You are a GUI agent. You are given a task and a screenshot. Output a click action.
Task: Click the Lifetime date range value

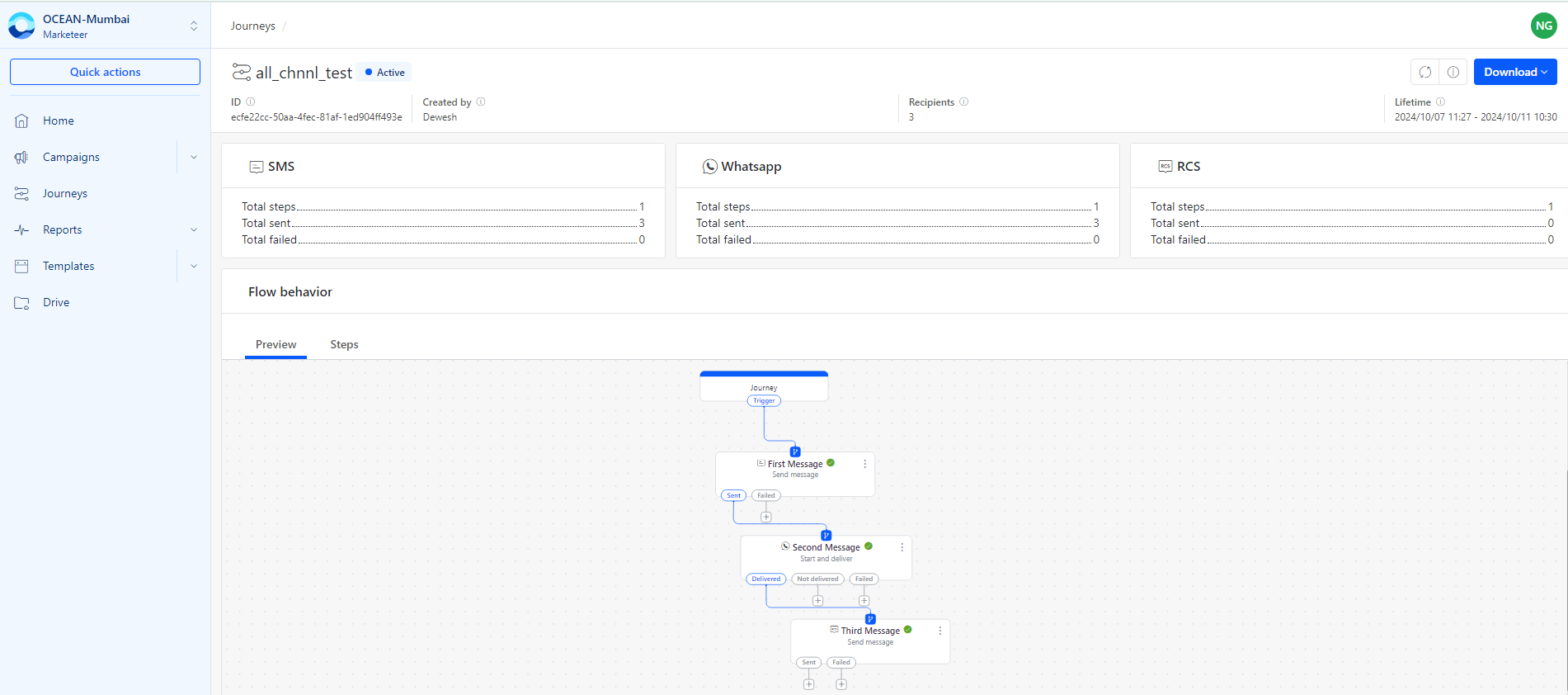[x=1476, y=117]
